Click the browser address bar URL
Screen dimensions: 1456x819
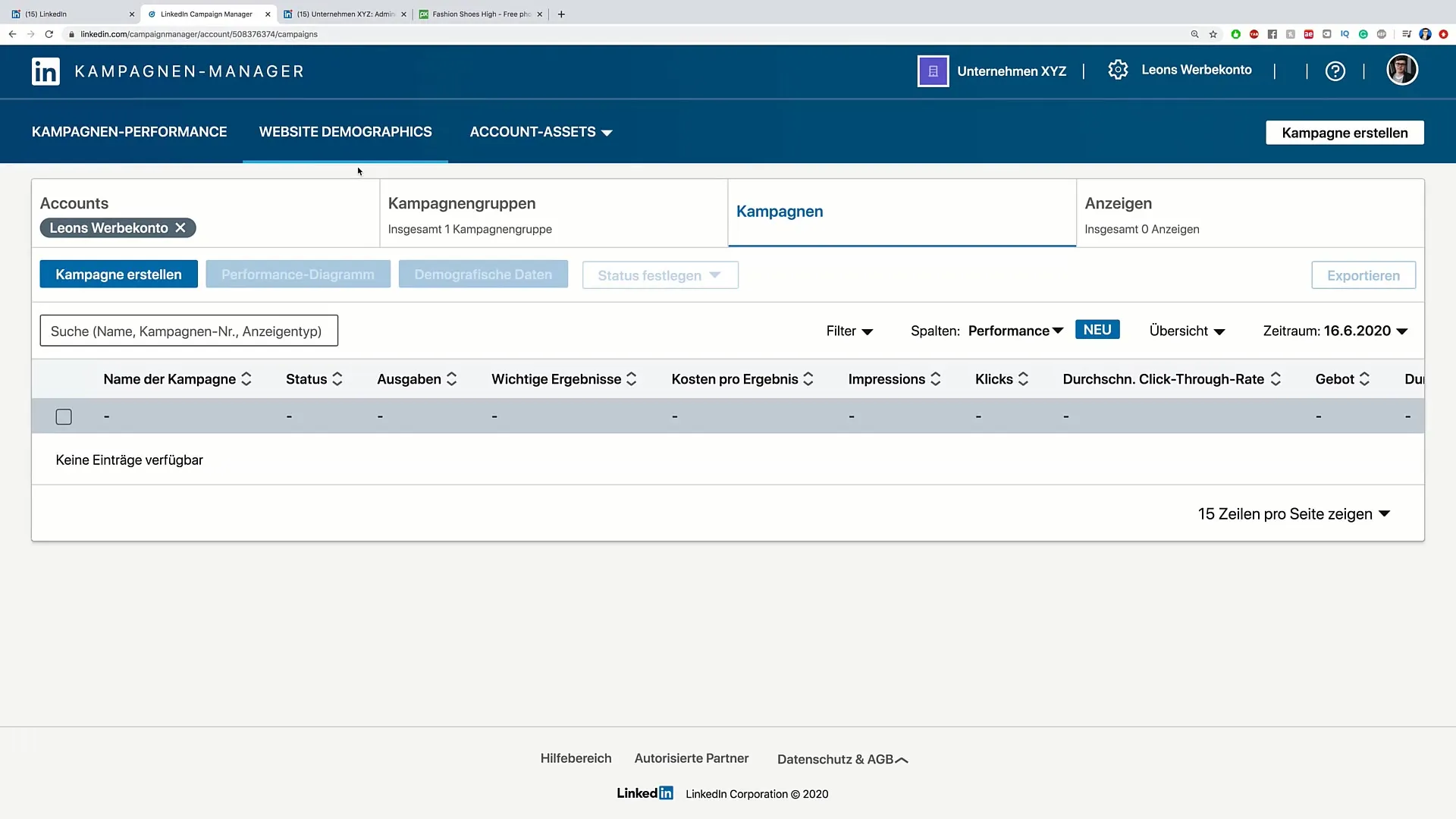[199, 34]
